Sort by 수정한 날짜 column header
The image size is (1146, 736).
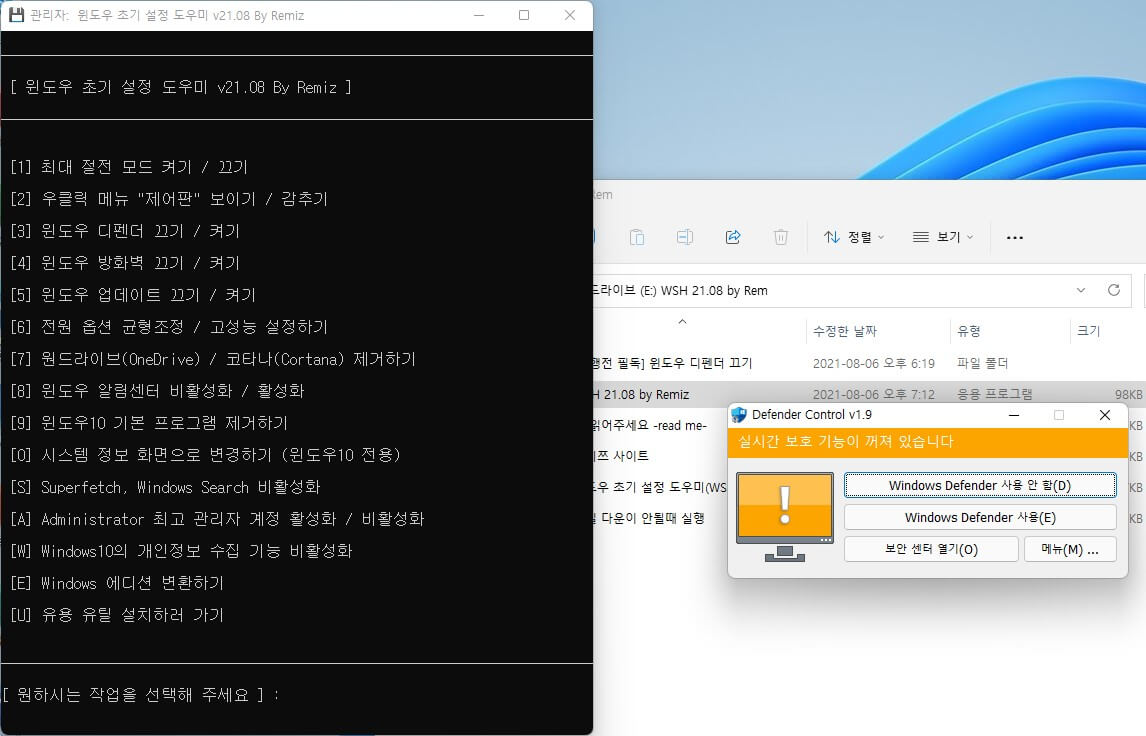coord(845,331)
